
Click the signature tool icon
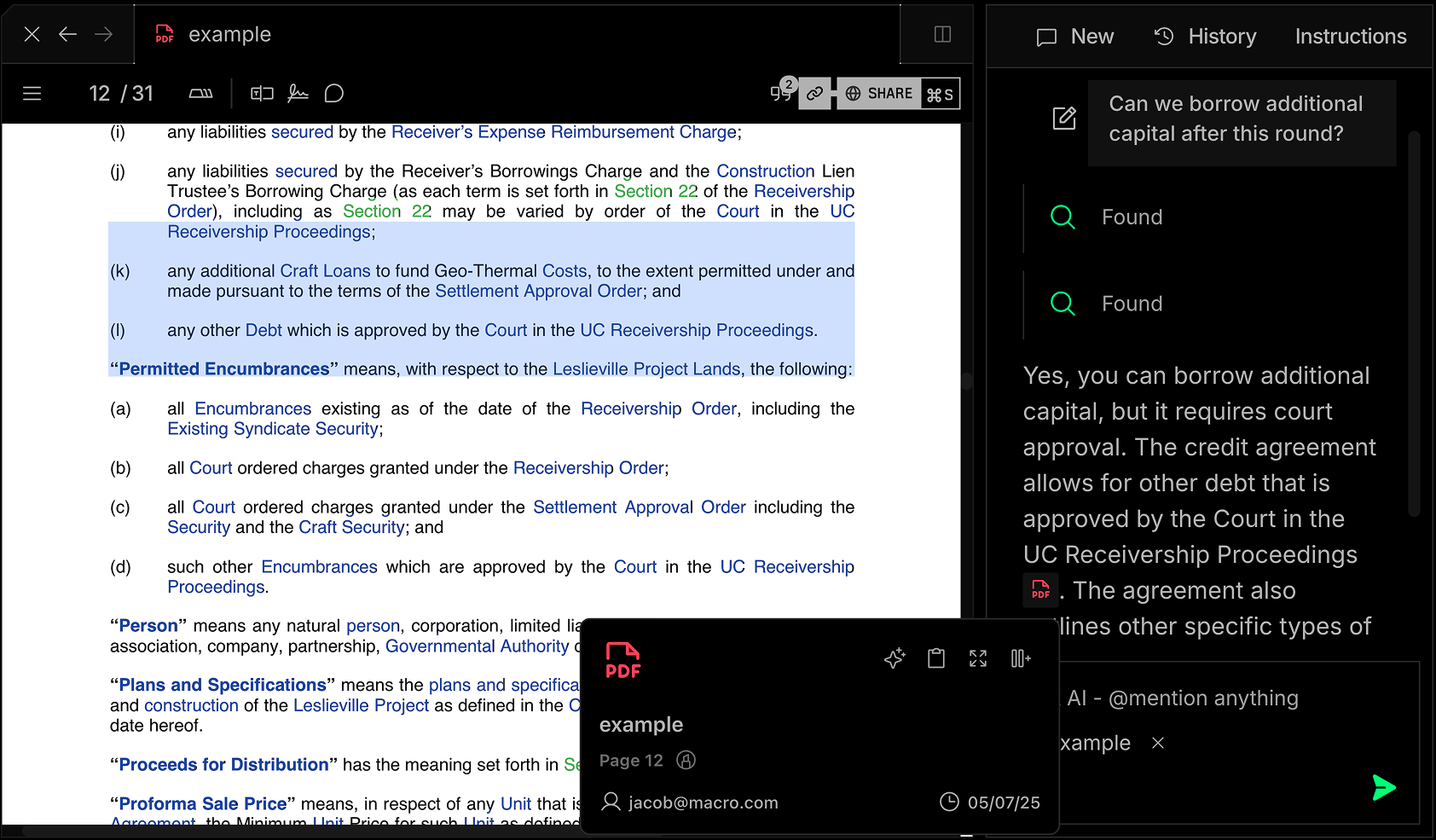tap(298, 94)
